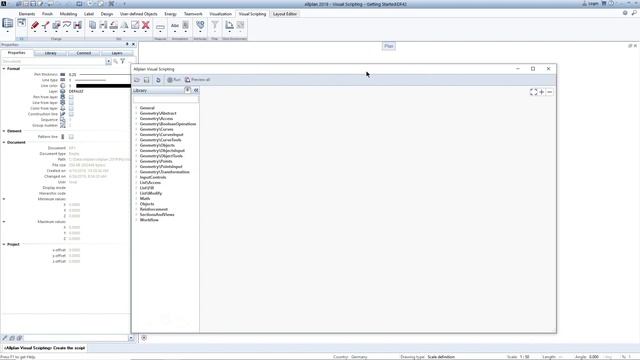Expand the Reinforcement library node

pos(136,209)
